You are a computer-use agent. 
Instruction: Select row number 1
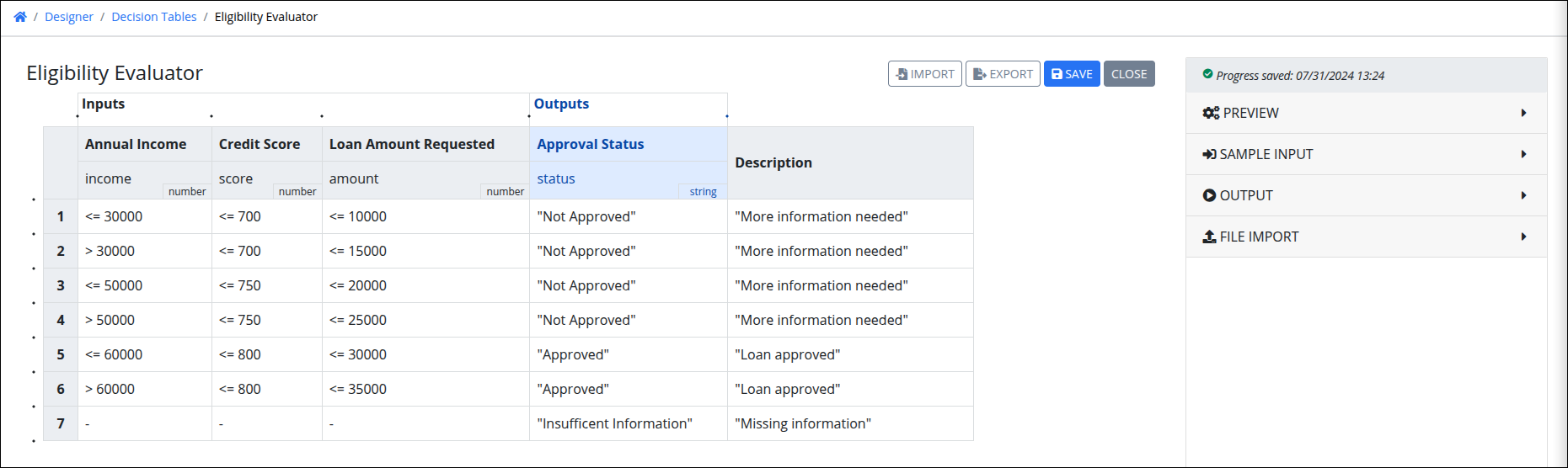61,216
